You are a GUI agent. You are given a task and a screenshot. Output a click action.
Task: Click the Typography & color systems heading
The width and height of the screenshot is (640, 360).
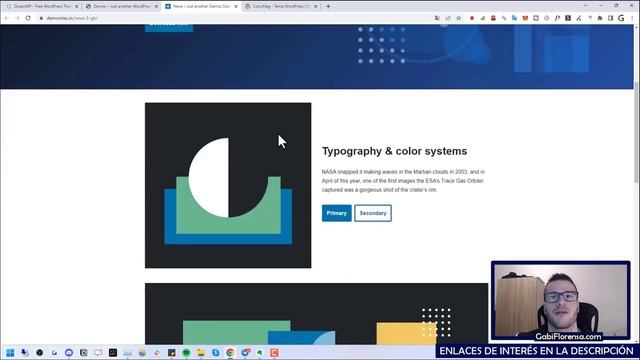(x=394, y=151)
